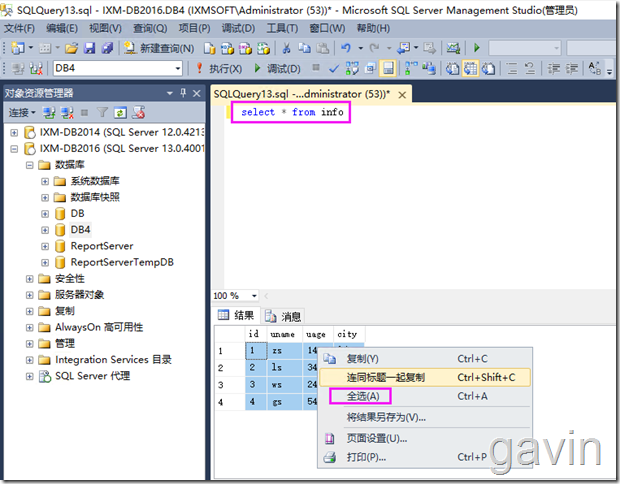Expand the DB4 database node

(x=45, y=230)
